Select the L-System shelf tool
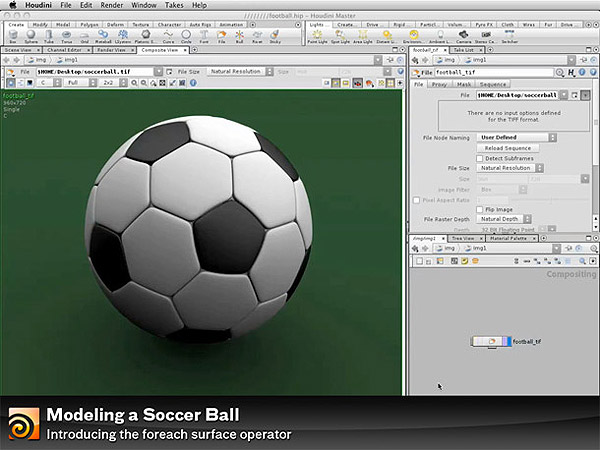600x450 pixels. pyautogui.click(x=123, y=37)
